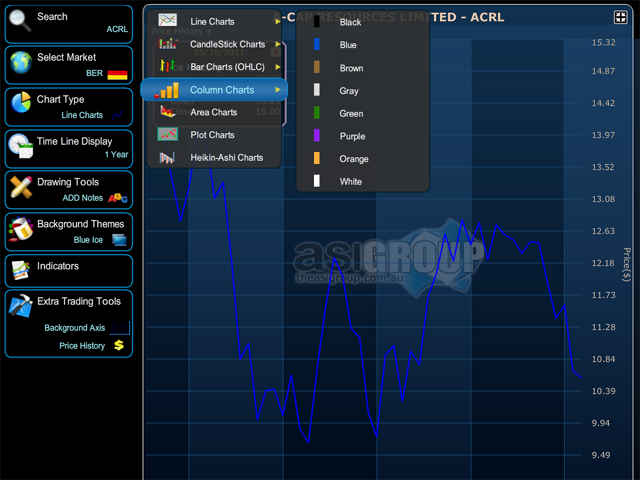640x480 pixels.
Task: Select Plot Charts menu entry
Action: click(x=214, y=135)
